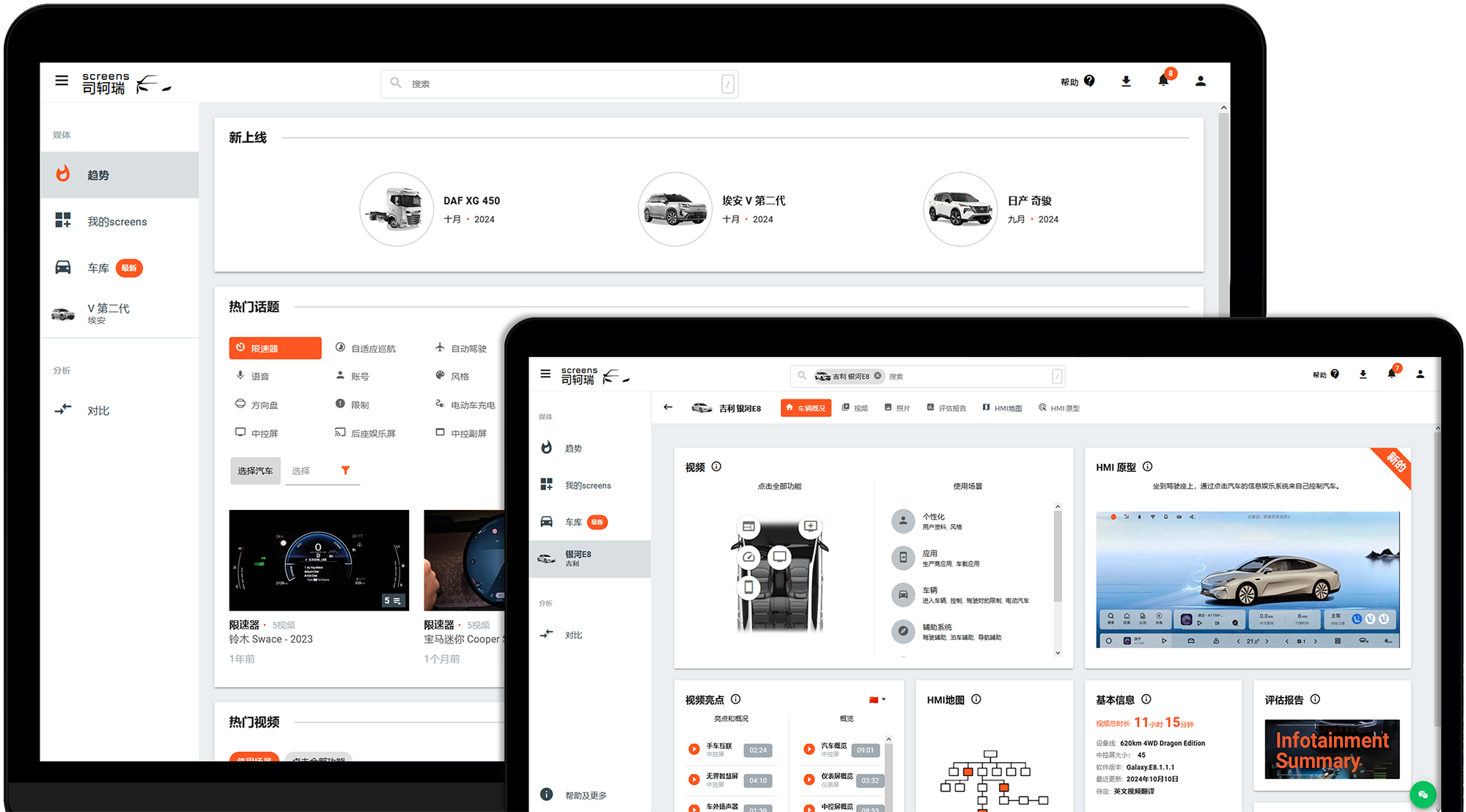Play 汽车概览 overview video
Screen dimensions: 1466x812
[x=809, y=749]
